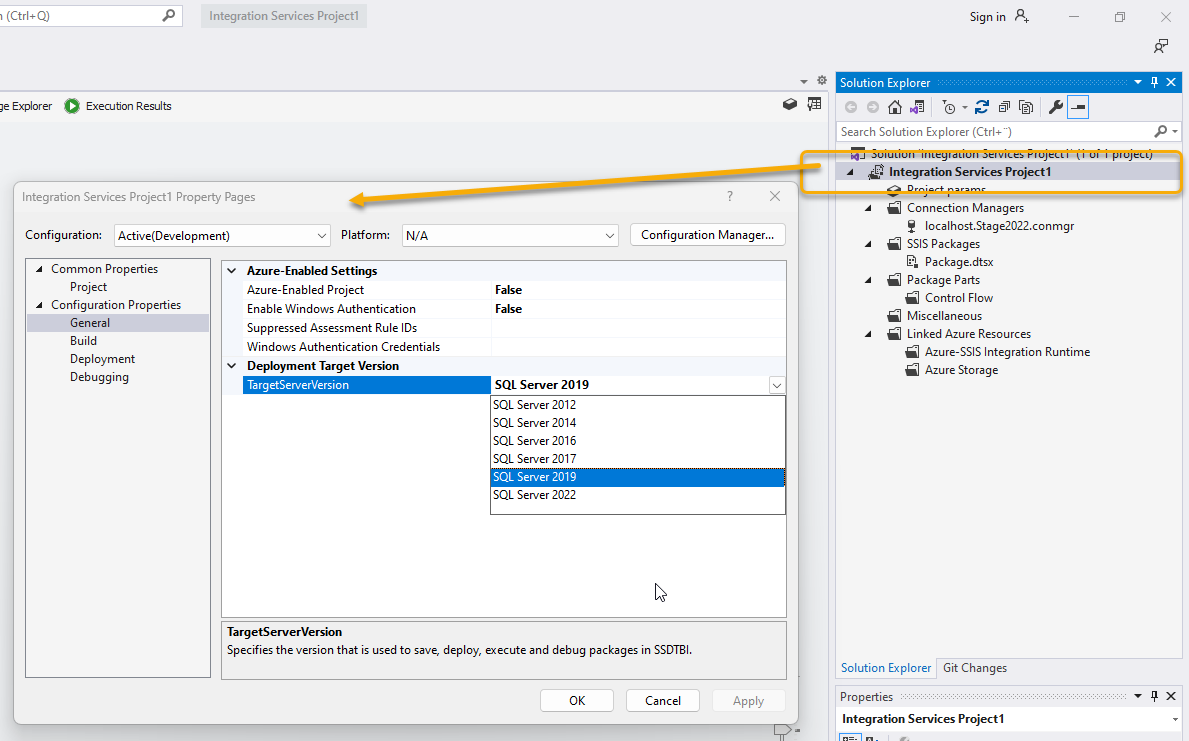1189x741 pixels.
Task: Click the search magnifier in Solution Explorer
Action: tap(1160, 132)
